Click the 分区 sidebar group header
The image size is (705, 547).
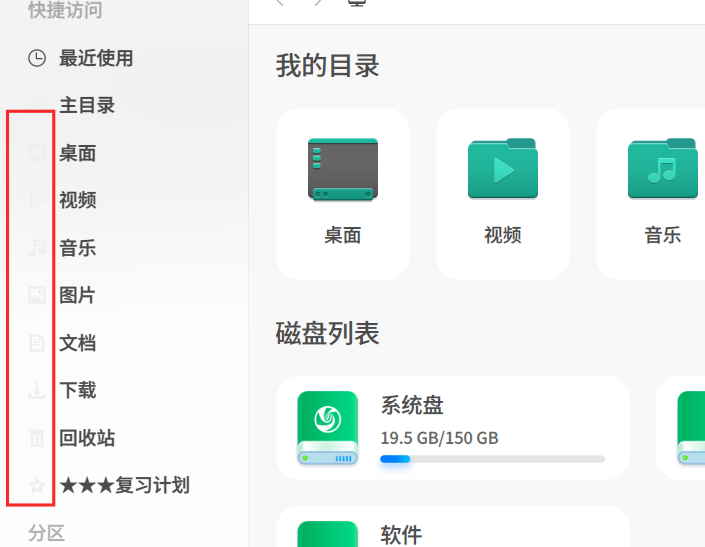click(x=46, y=534)
